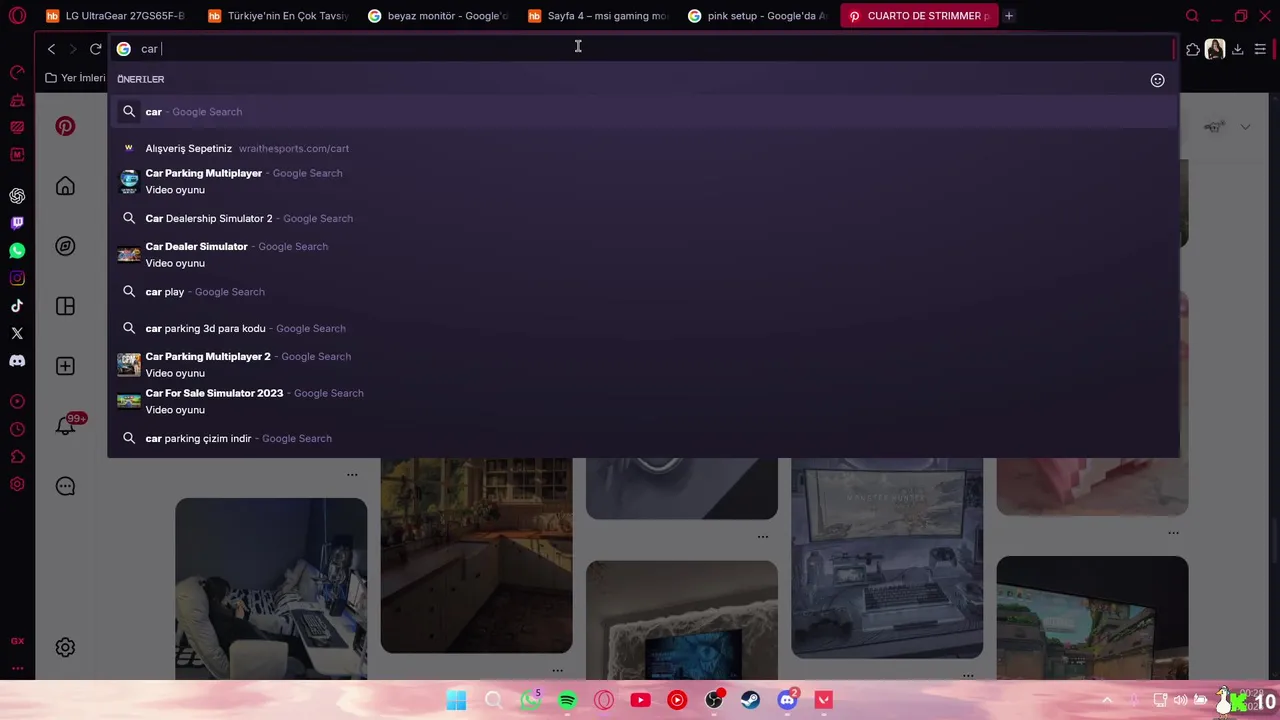Select CUARTO DE STRIMMER Pinterest tab
Viewport: 1280px width, 720px height.
919,16
